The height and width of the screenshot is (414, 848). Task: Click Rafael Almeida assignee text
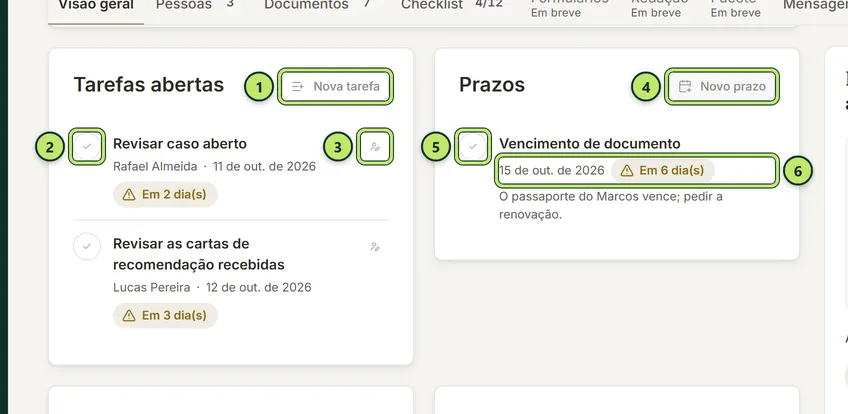point(155,166)
